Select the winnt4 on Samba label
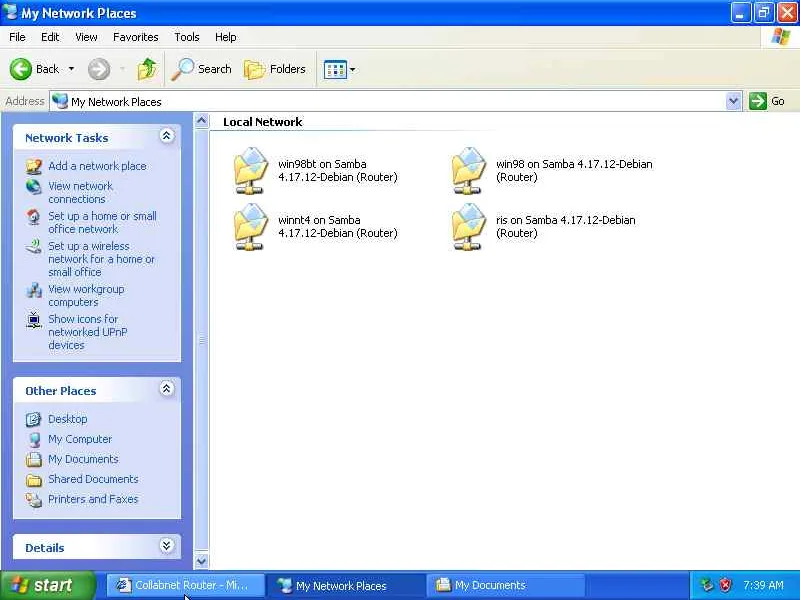Screen dimensions: 800x600 coord(337,227)
